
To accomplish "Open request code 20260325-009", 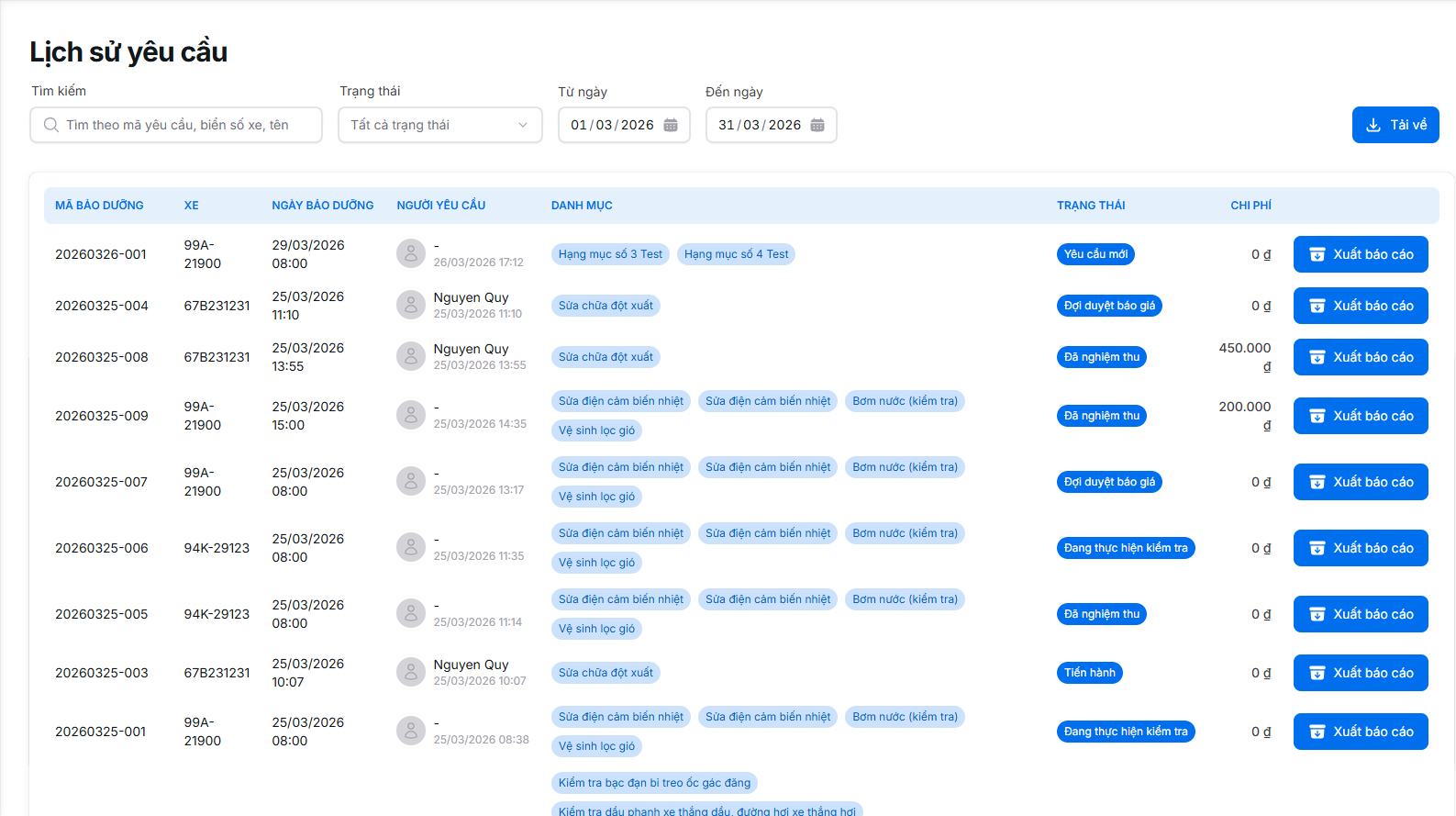I will (x=101, y=416).
